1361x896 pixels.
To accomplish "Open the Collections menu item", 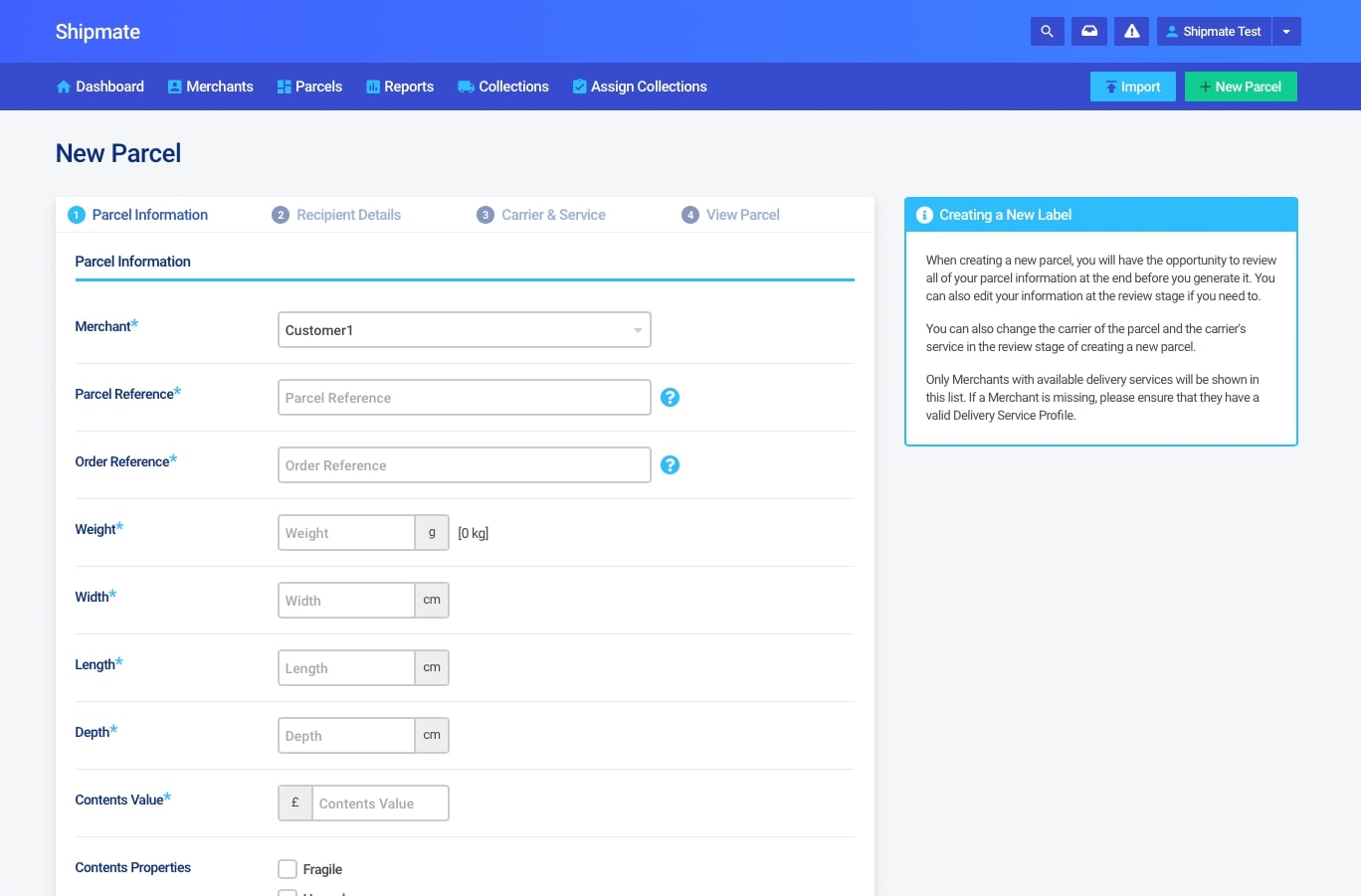I will (503, 87).
